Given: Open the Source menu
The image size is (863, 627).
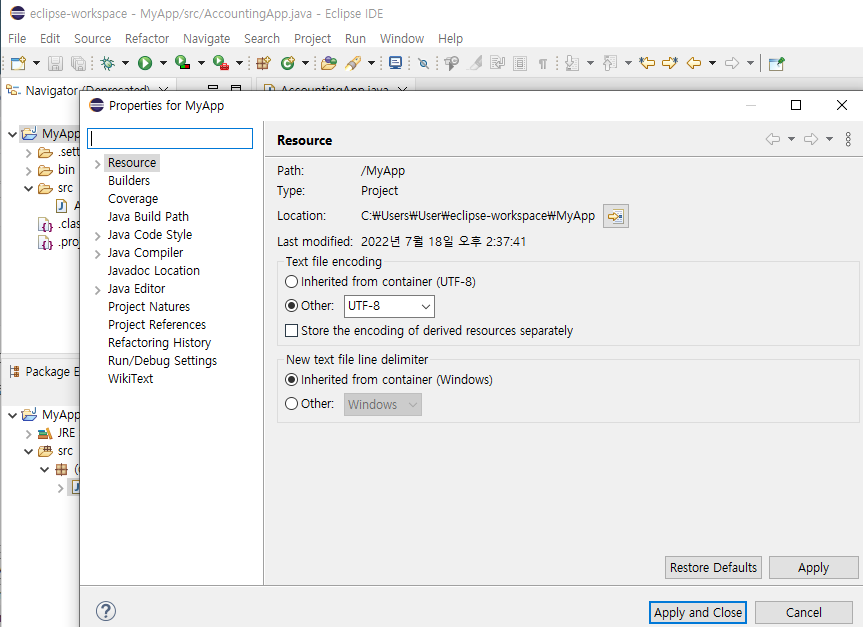Looking at the screenshot, I should click(x=92, y=39).
